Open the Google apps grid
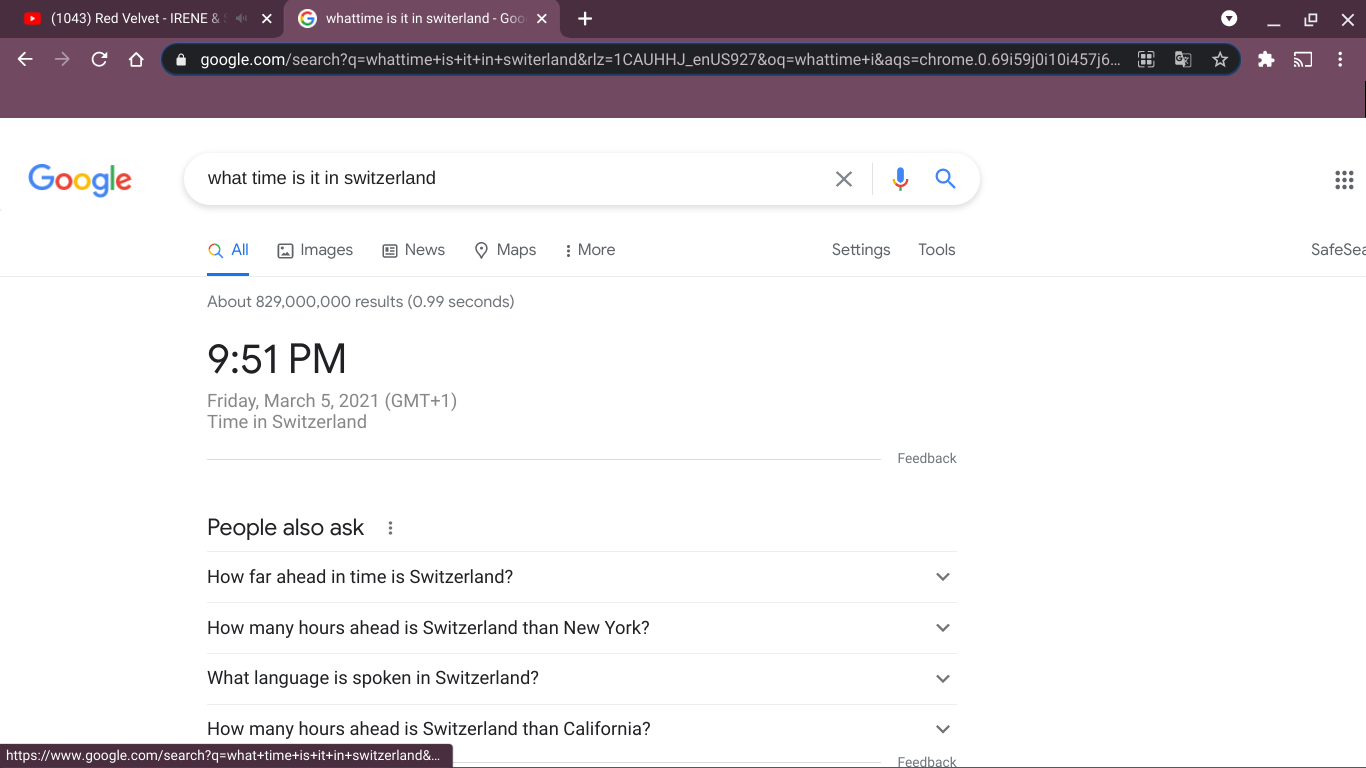The height and width of the screenshot is (768, 1366). coord(1344,180)
